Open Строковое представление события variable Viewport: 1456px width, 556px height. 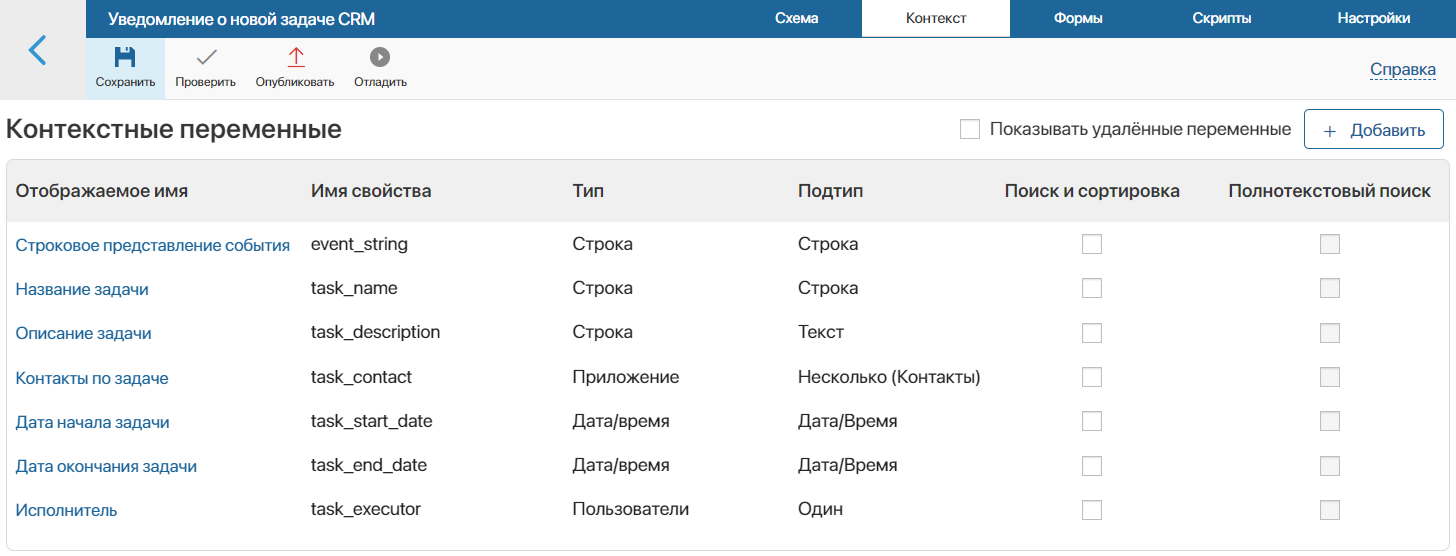coord(153,245)
